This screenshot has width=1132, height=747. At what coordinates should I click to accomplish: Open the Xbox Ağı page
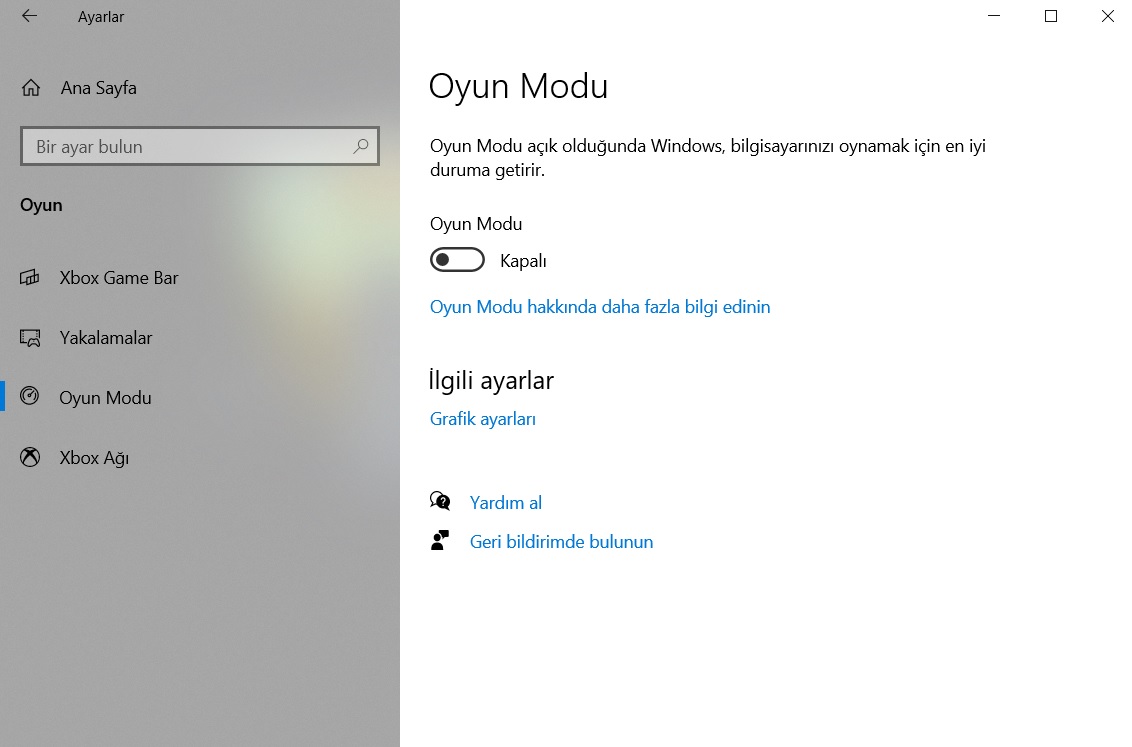pyautogui.click(x=94, y=458)
